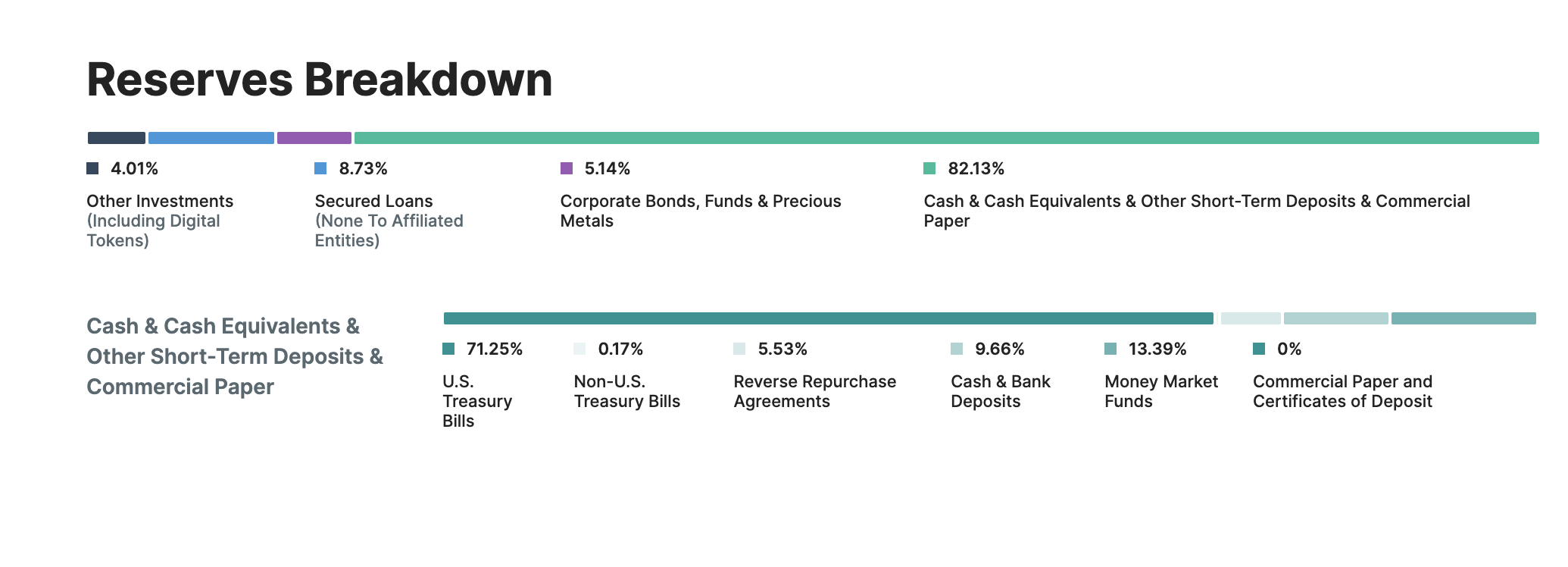Viewport: 1568px width, 567px height.
Task: Click the Reserves Breakdown heading
Action: tap(320, 80)
